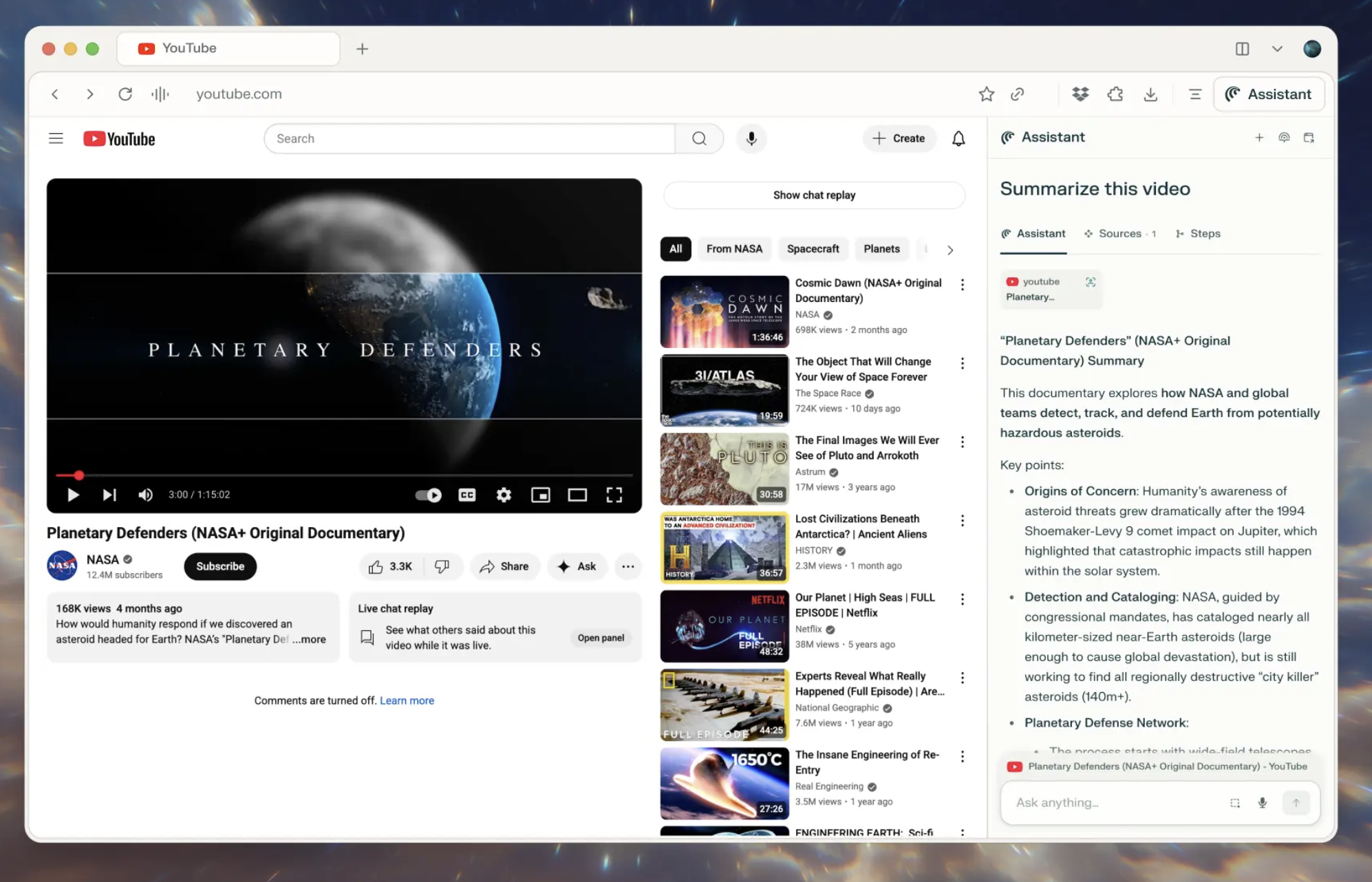The height and width of the screenshot is (882, 1372).
Task: Bookmark page with star icon
Action: coord(986,94)
